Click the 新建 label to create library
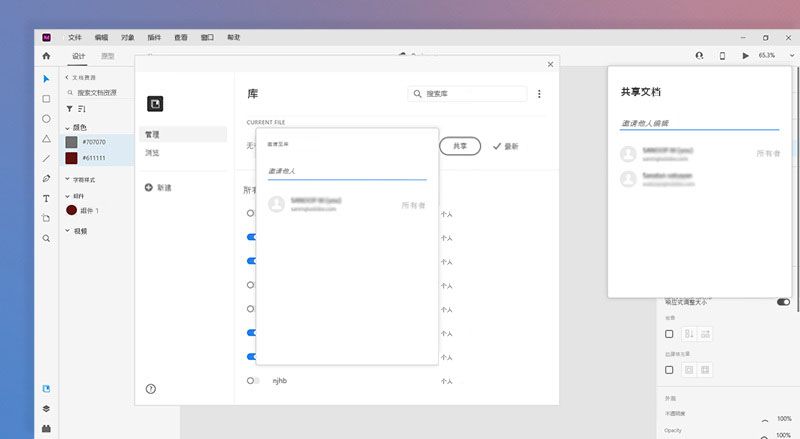The image size is (800, 439). pos(164,188)
